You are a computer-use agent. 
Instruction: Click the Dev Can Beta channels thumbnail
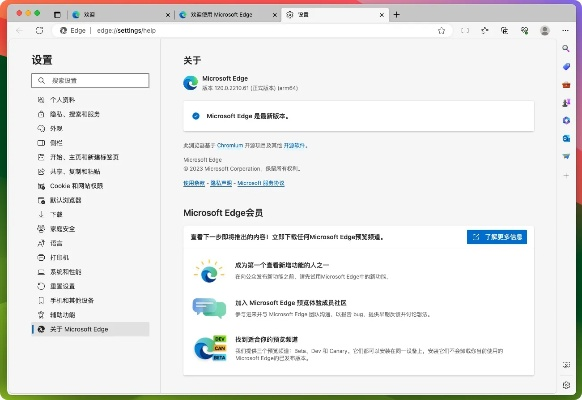pyautogui.click(x=210, y=348)
